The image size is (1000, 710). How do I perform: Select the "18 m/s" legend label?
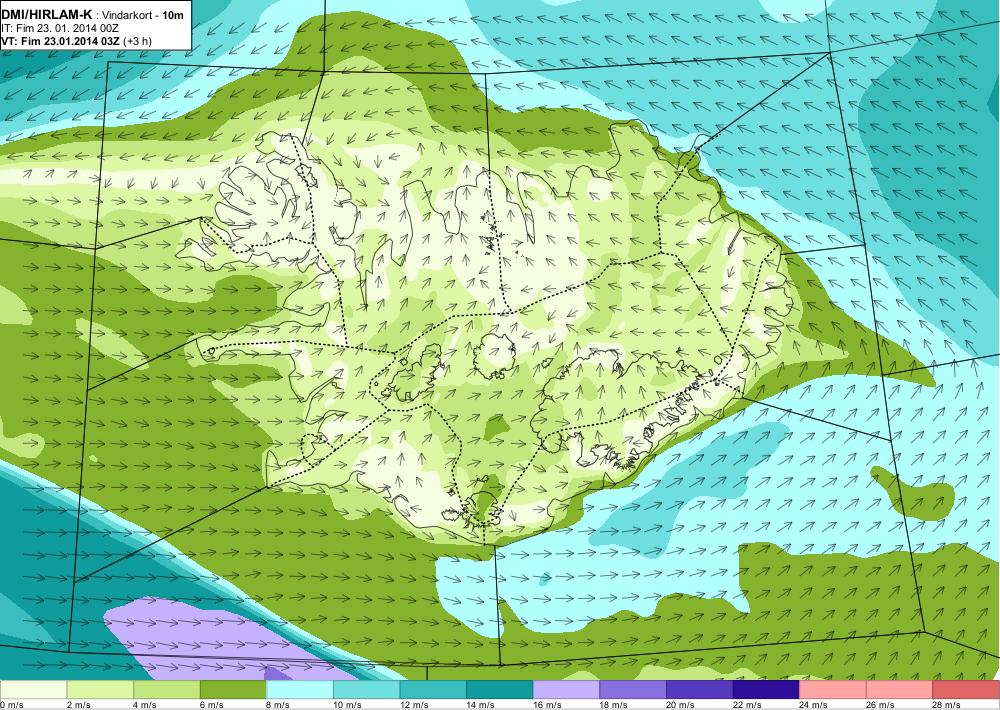614,705
